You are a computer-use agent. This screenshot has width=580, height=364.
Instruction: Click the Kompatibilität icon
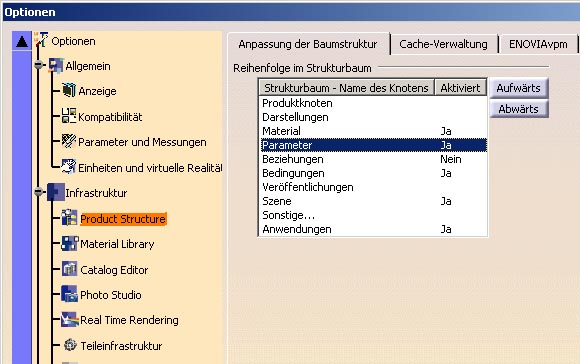69,116
